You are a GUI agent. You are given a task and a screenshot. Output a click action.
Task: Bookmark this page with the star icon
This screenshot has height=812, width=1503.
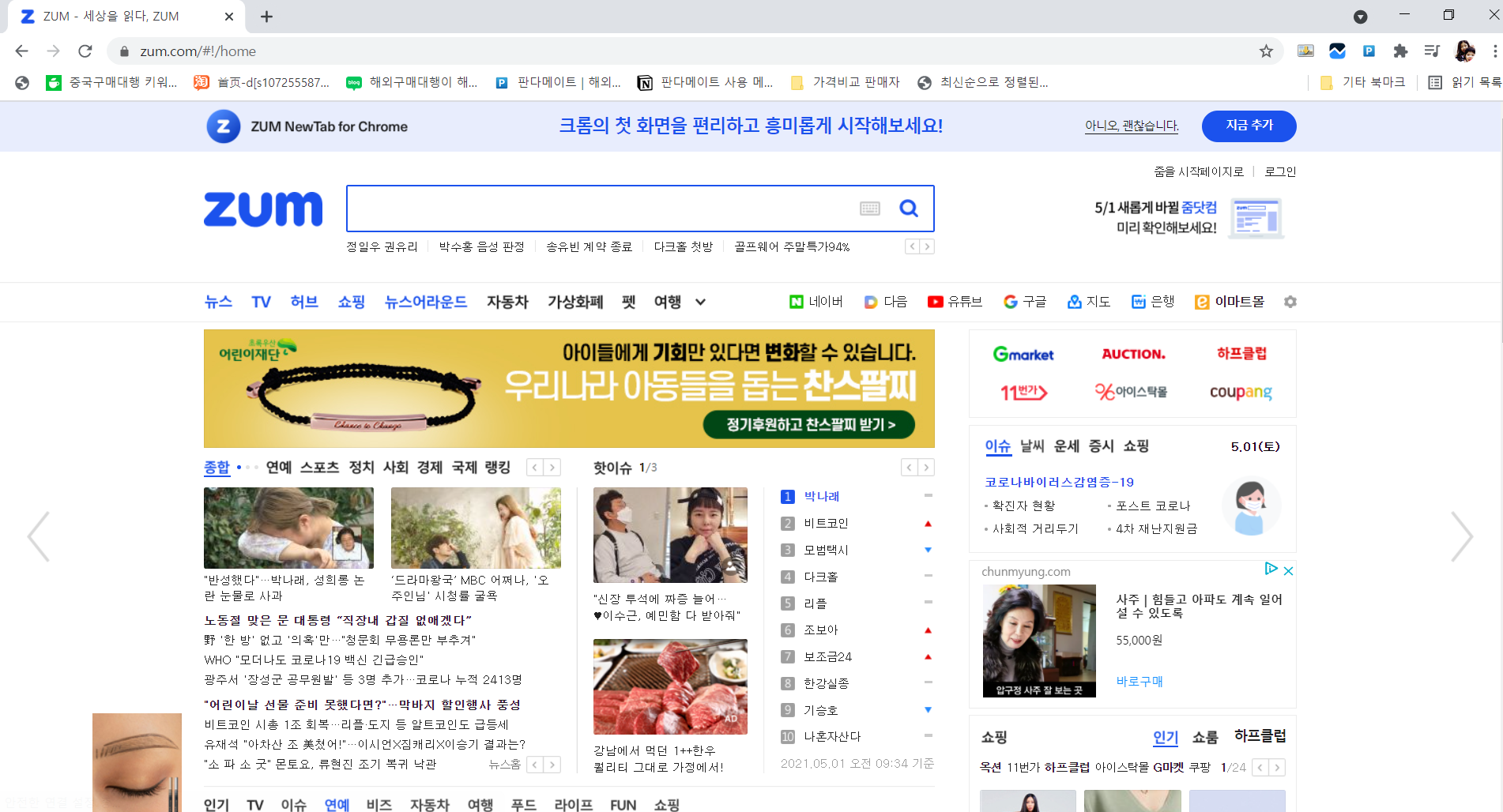(1266, 51)
